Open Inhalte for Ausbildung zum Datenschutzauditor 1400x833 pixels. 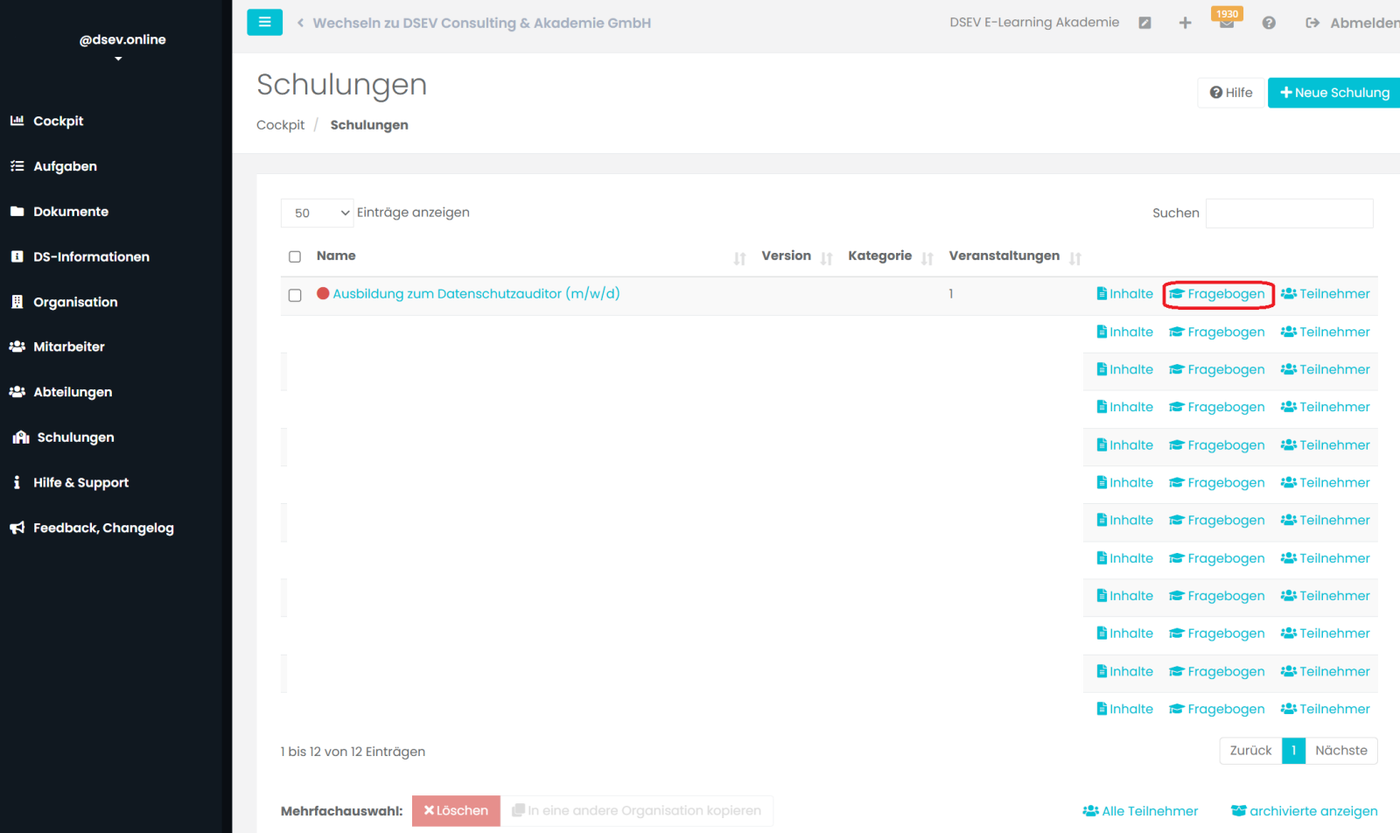[x=1125, y=294]
